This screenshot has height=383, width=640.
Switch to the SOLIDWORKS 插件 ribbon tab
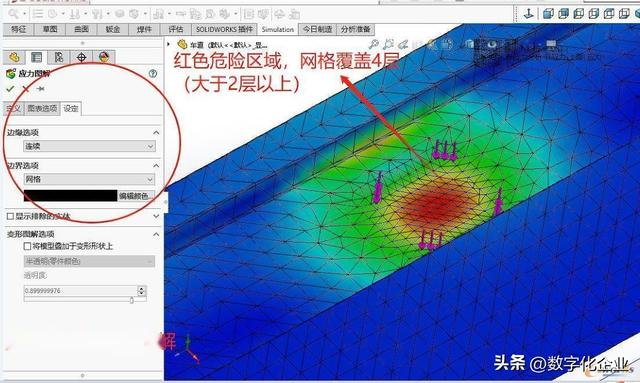(x=224, y=29)
